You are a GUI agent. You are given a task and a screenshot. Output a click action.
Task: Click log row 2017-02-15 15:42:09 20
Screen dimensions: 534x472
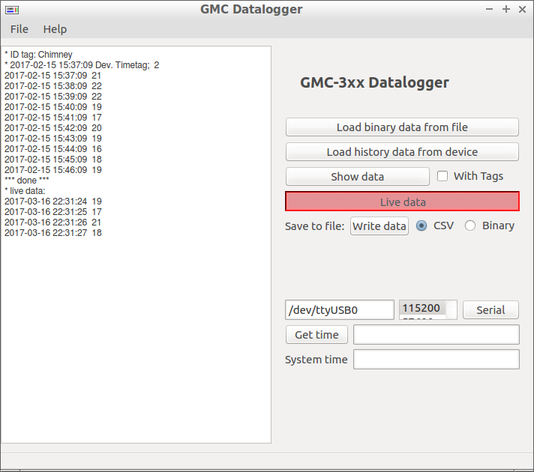[53, 128]
